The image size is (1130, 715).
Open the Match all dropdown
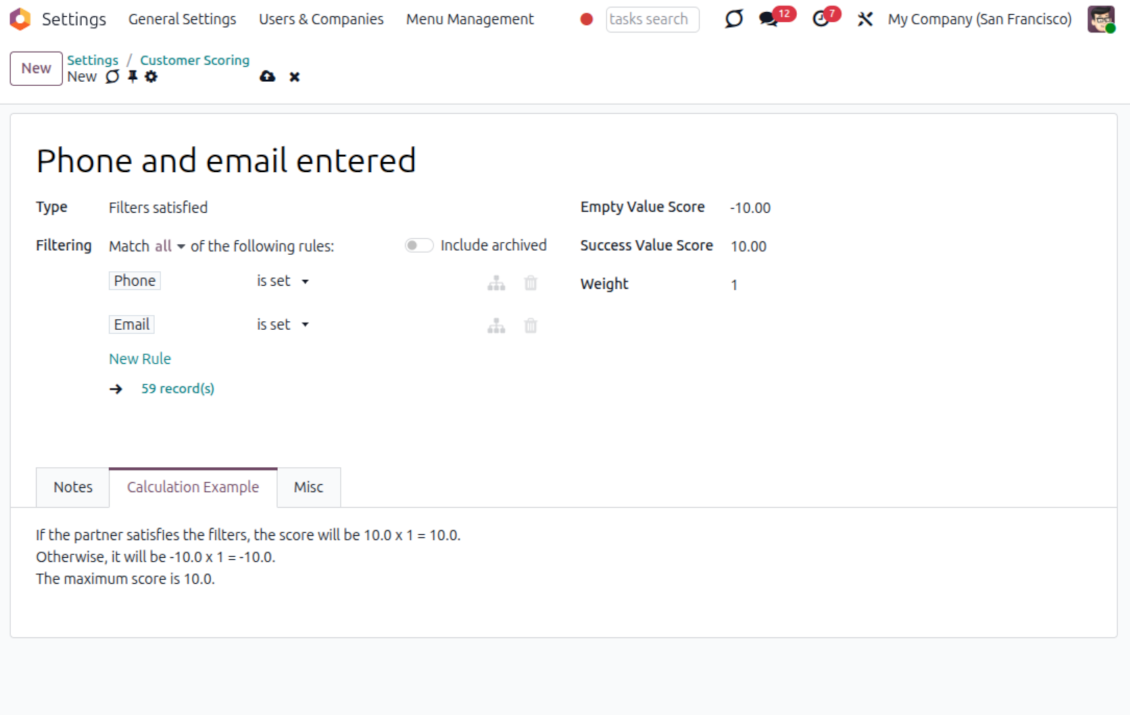tap(169, 246)
